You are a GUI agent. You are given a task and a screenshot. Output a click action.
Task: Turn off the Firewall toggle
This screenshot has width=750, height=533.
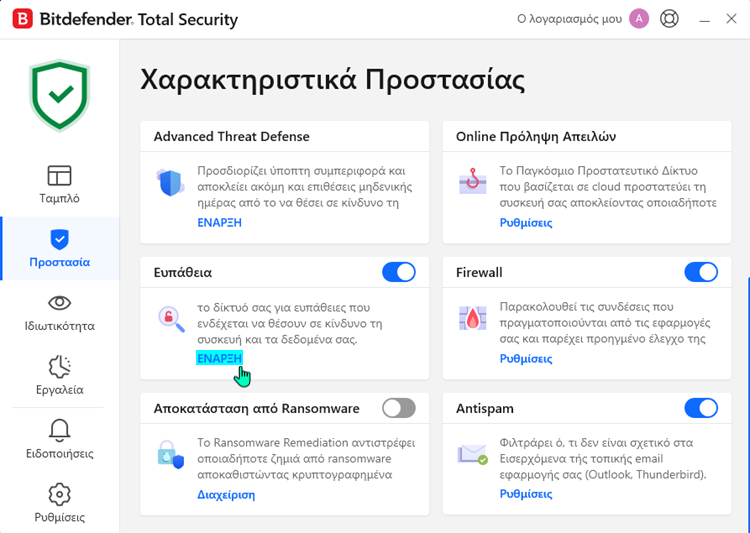[700, 272]
